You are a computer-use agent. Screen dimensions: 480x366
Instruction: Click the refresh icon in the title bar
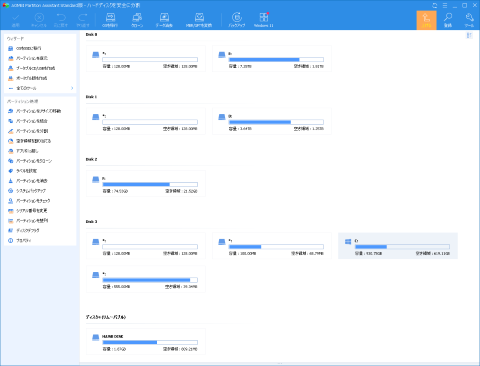[435, 5]
